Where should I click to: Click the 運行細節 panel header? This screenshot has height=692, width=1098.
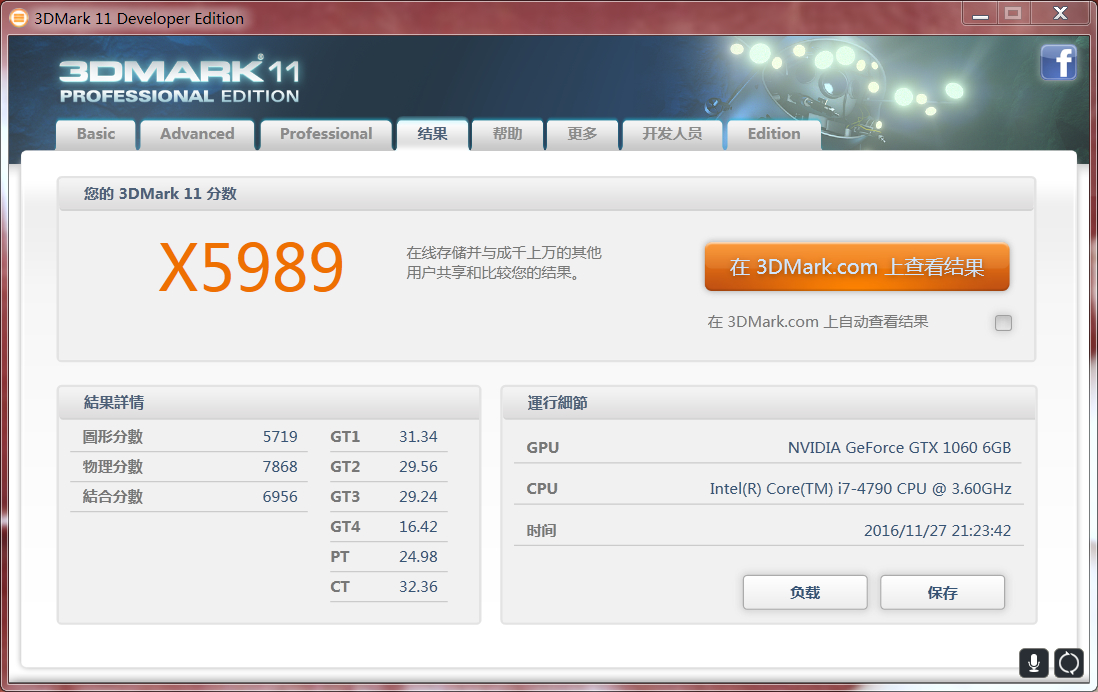(x=769, y=403)
